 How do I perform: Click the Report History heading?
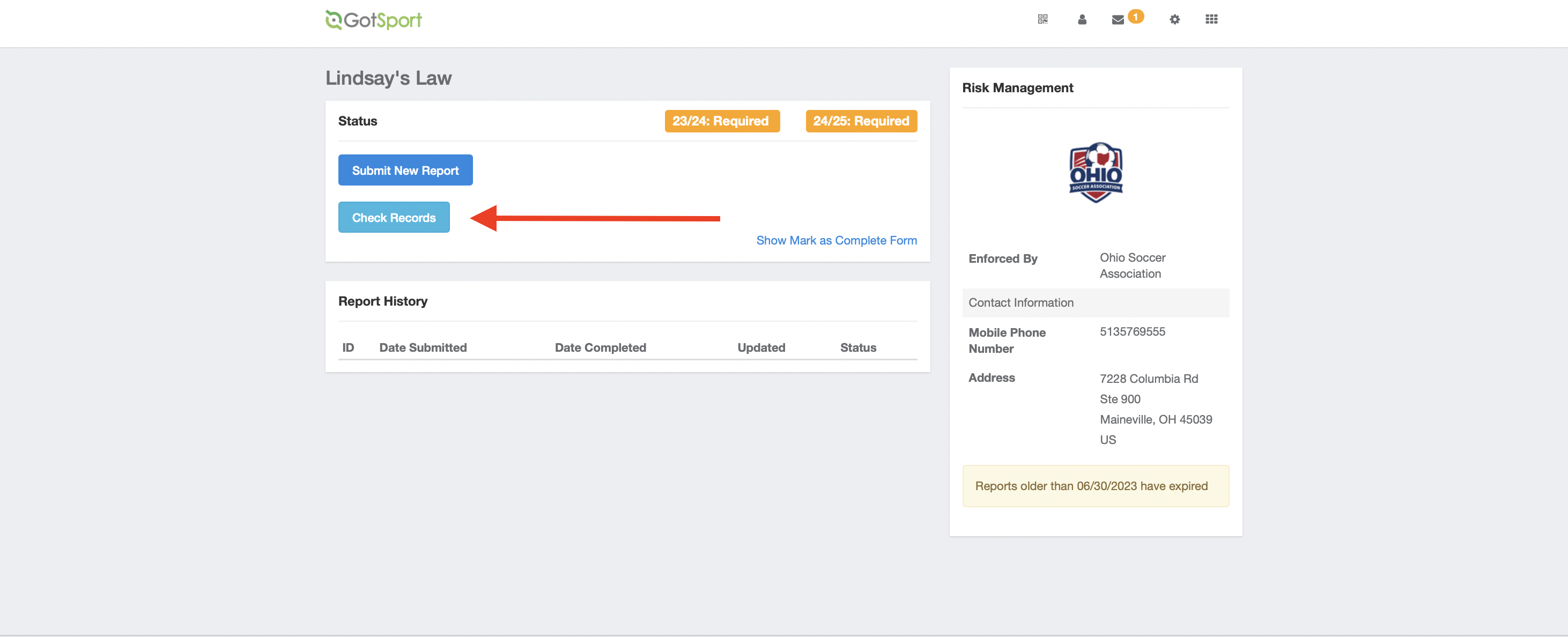click(383, 301)
